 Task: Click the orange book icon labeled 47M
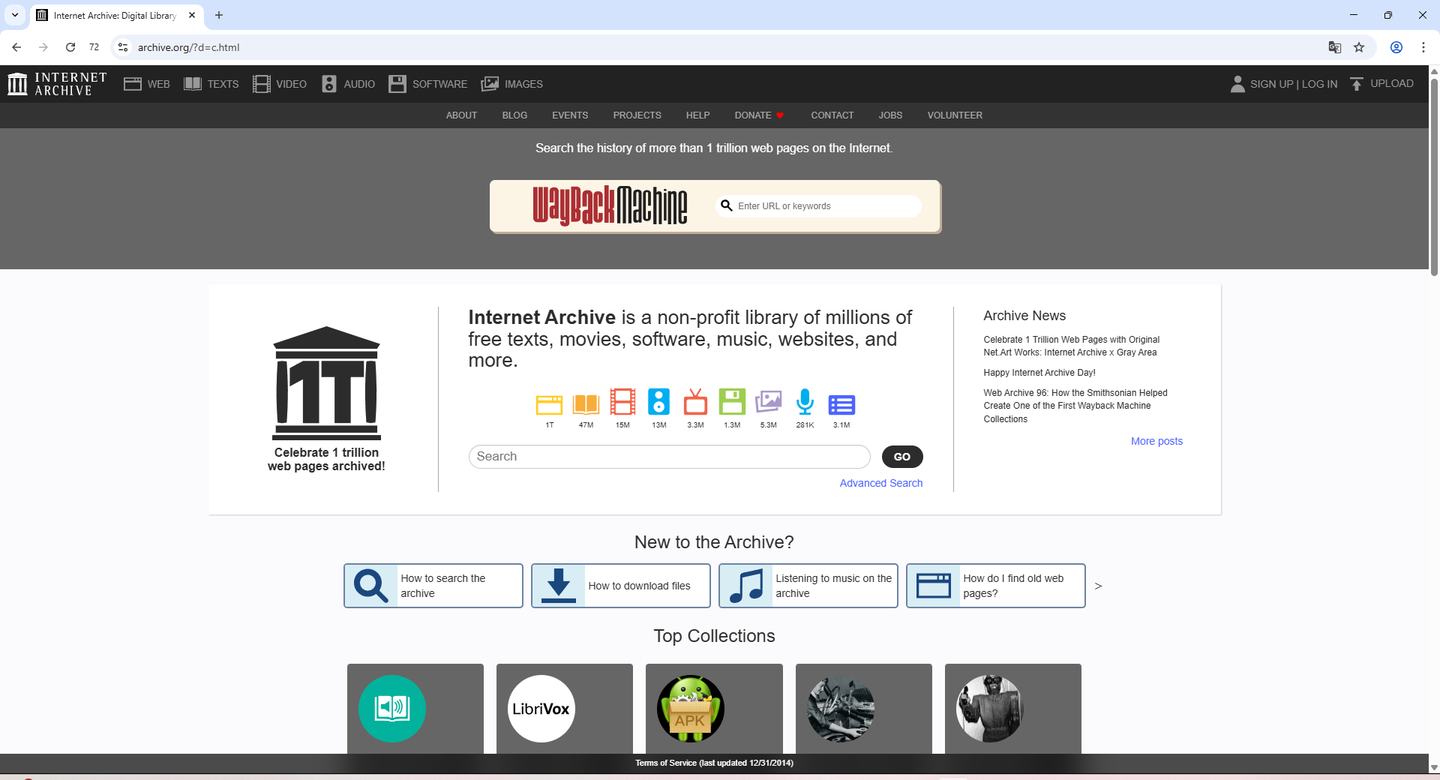point(586,404)
